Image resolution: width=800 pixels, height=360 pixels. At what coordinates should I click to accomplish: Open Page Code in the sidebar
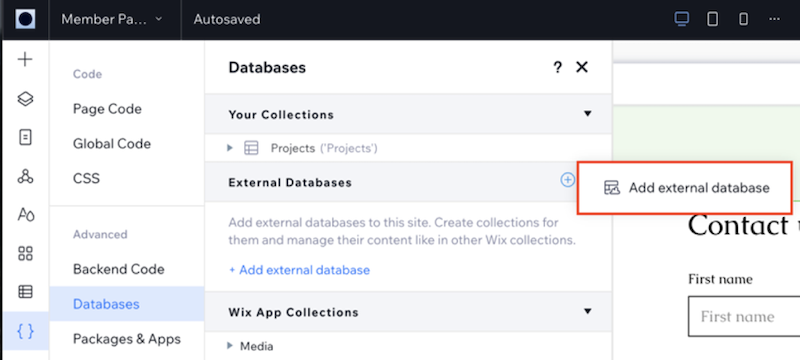pos(107,109)
